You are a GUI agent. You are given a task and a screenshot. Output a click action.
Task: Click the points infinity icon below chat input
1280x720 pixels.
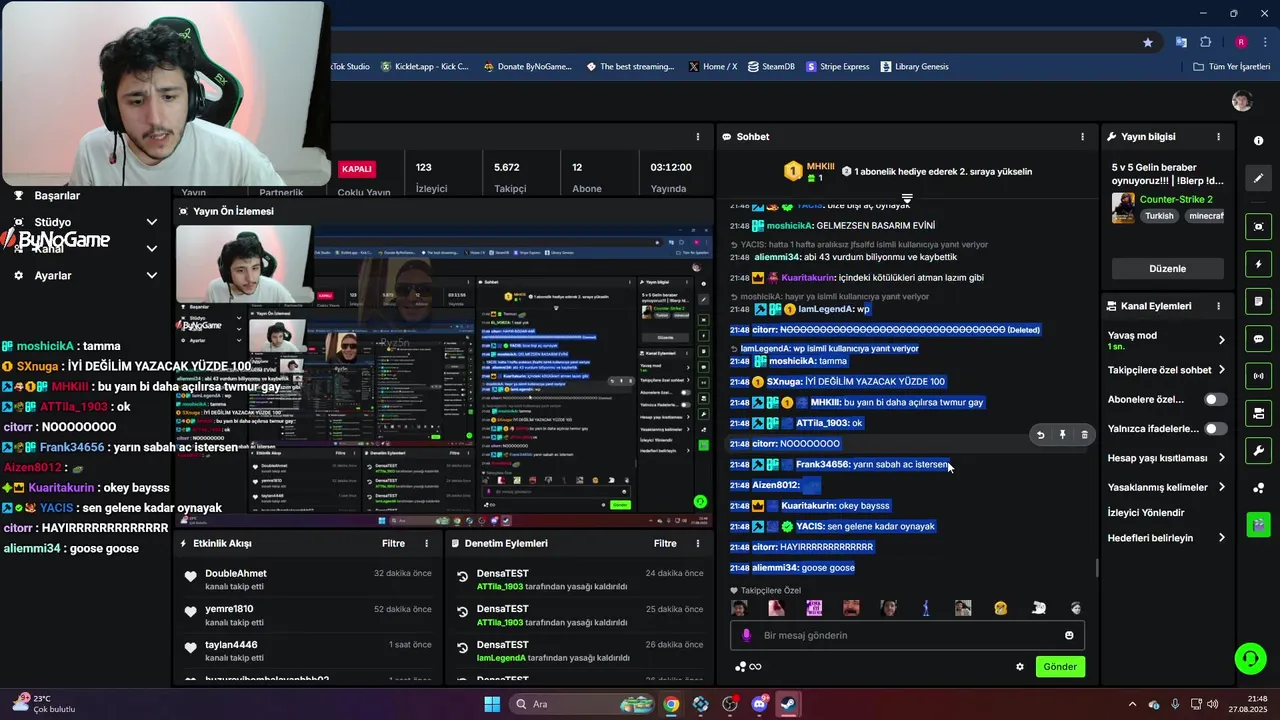748,667
